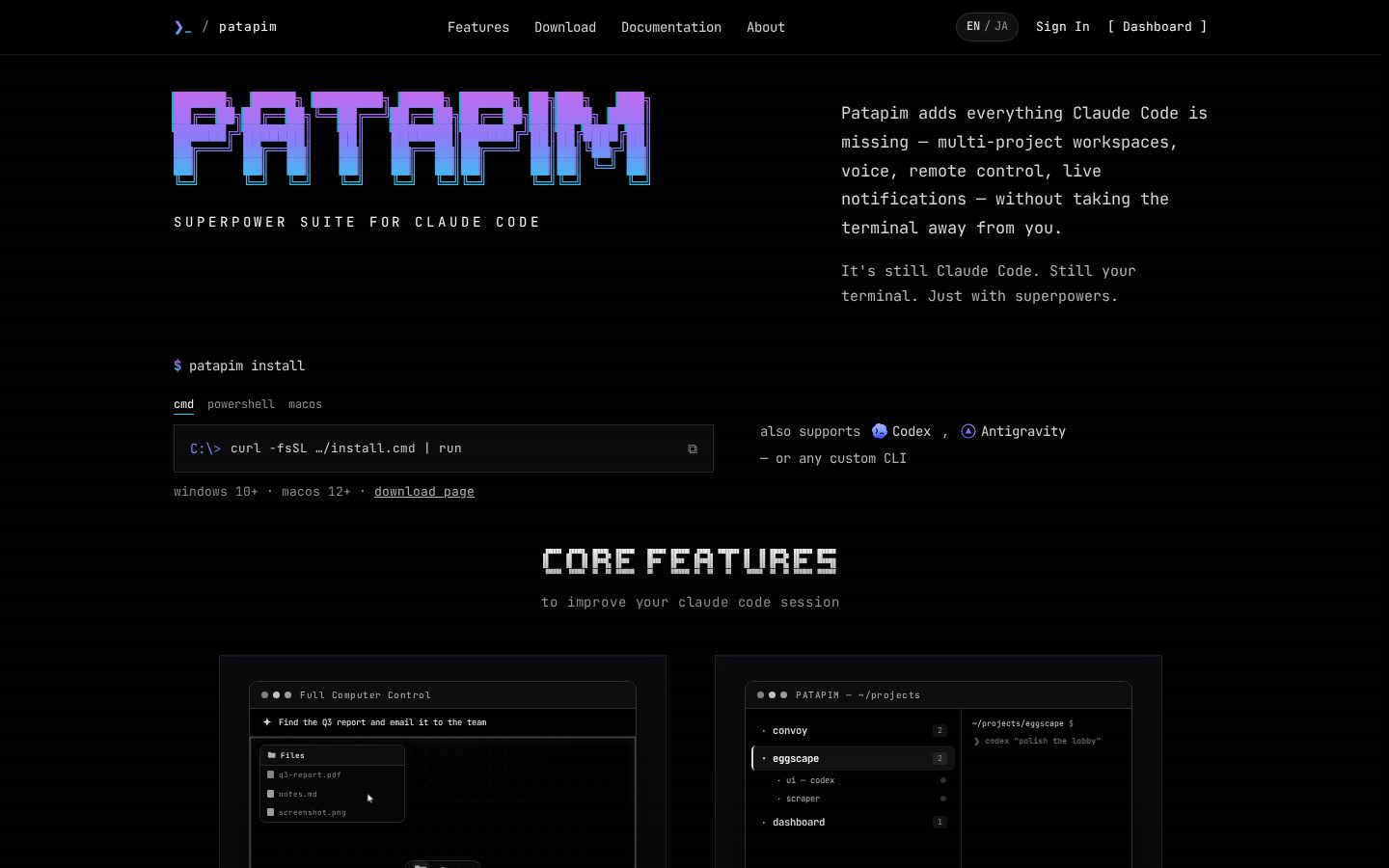Click the ~/projects/eggscape $ prompt path
Image resolution: width=1389 pixels, height=868 pixels.
point(1022,723)
